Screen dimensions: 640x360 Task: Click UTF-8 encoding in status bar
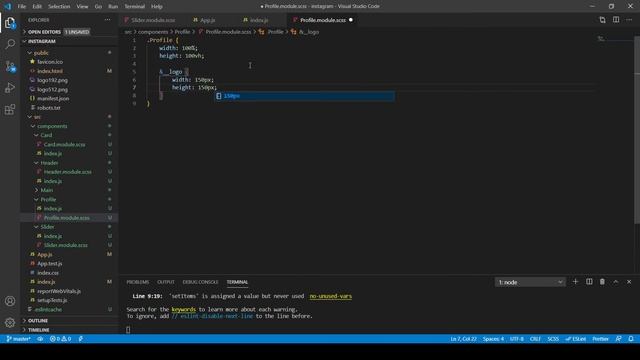point(517,339)
